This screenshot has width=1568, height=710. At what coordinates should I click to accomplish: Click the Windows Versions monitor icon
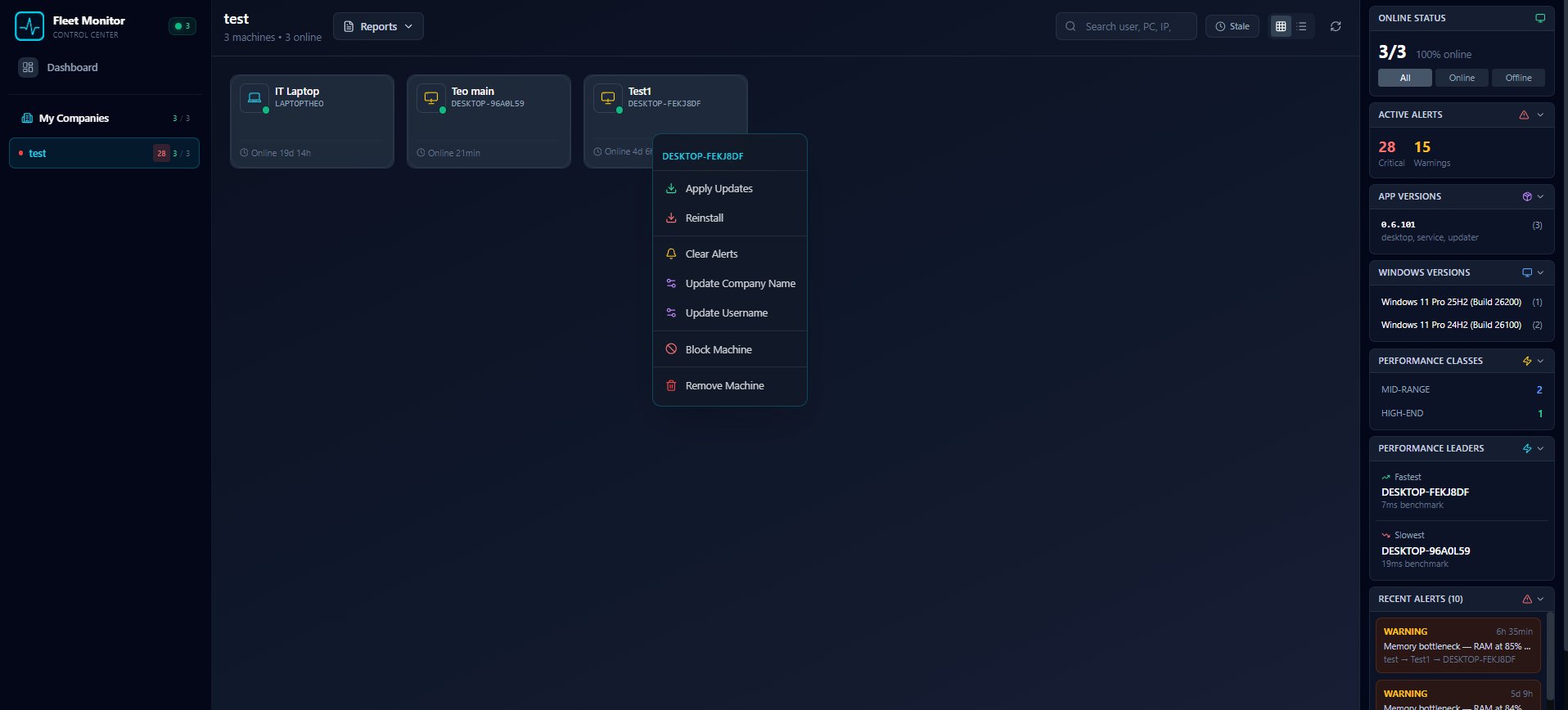tap(1527, 272)
